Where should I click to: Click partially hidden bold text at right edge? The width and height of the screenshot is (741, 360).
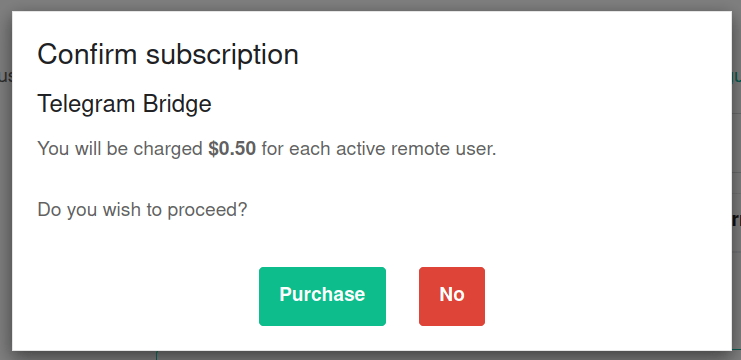click(736, 220)
